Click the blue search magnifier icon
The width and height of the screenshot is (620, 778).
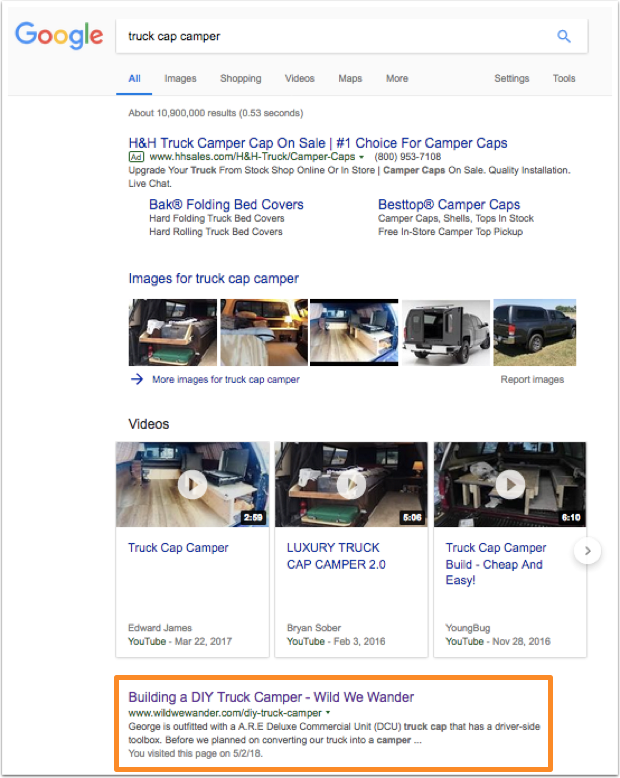tap(563, 36)
